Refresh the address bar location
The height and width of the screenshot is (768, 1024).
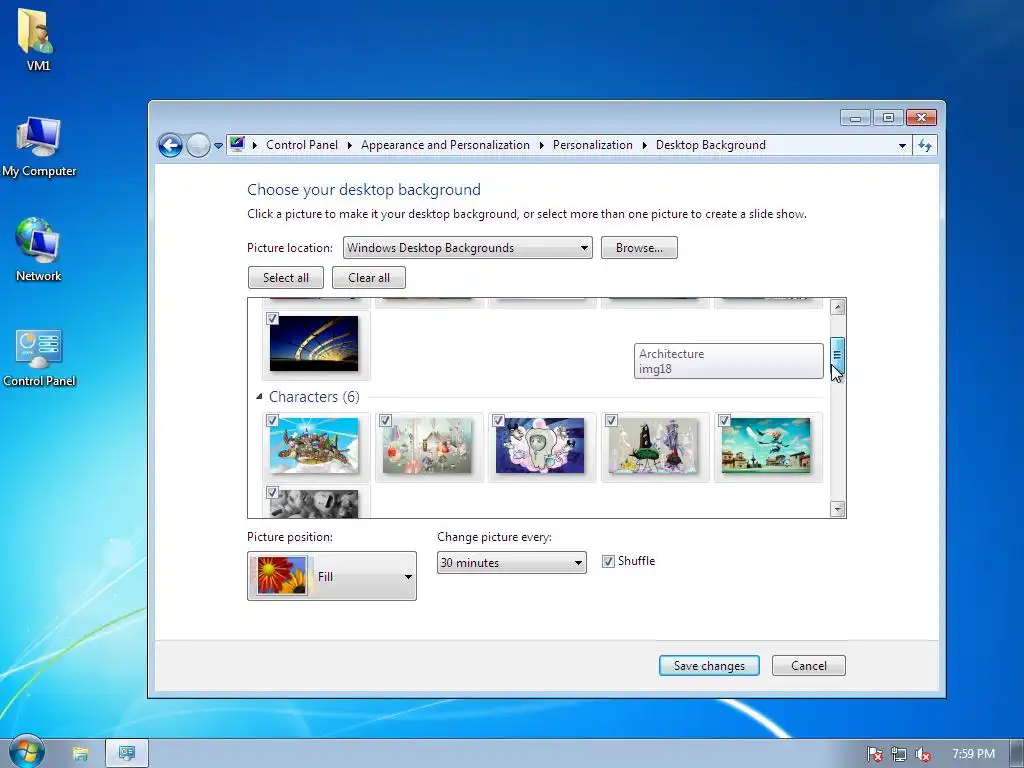click(x=925, y=145)
